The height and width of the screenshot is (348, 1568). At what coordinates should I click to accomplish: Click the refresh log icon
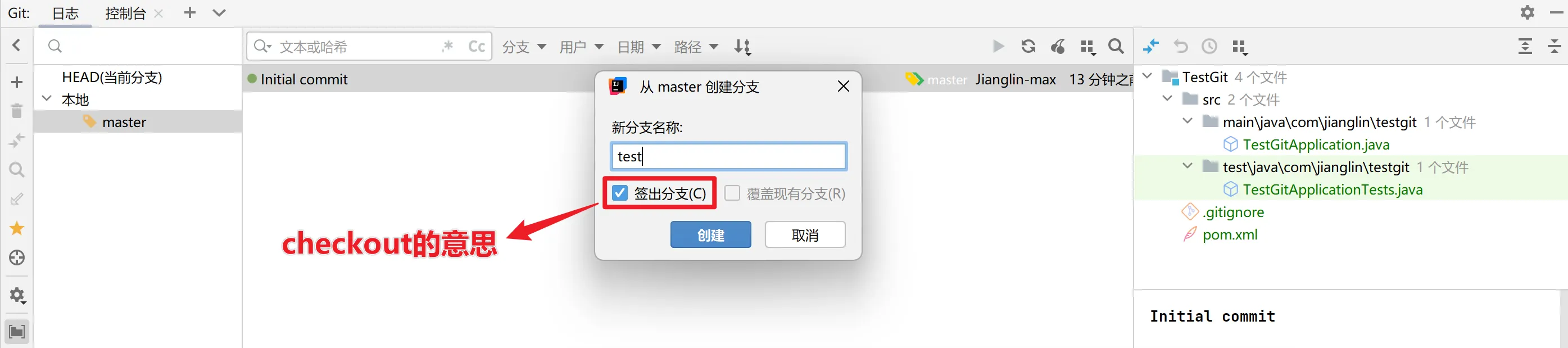1028,46
